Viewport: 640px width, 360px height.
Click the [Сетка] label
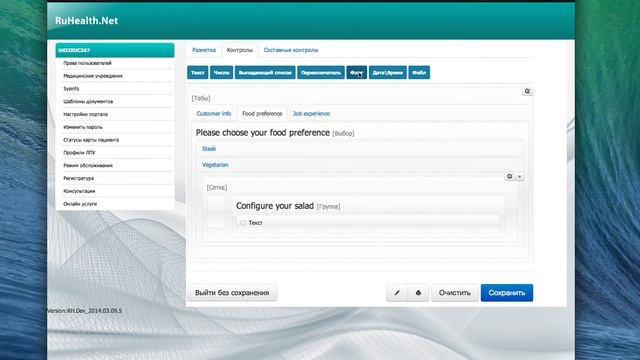[x=217, y=187]
